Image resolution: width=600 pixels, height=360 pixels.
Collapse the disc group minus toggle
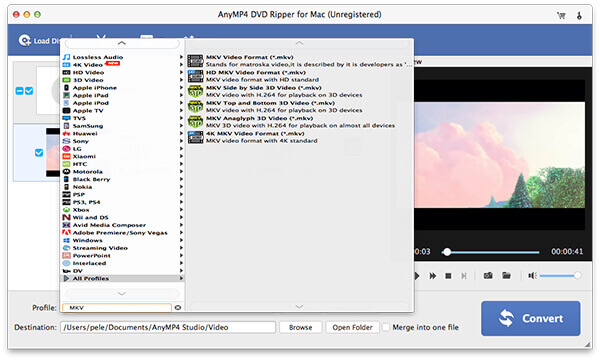click(19, 91)
